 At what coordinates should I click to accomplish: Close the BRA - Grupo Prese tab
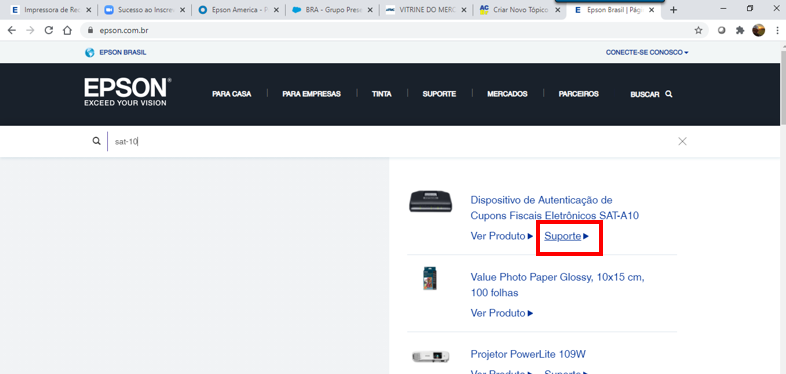click(x=369, y=10)
